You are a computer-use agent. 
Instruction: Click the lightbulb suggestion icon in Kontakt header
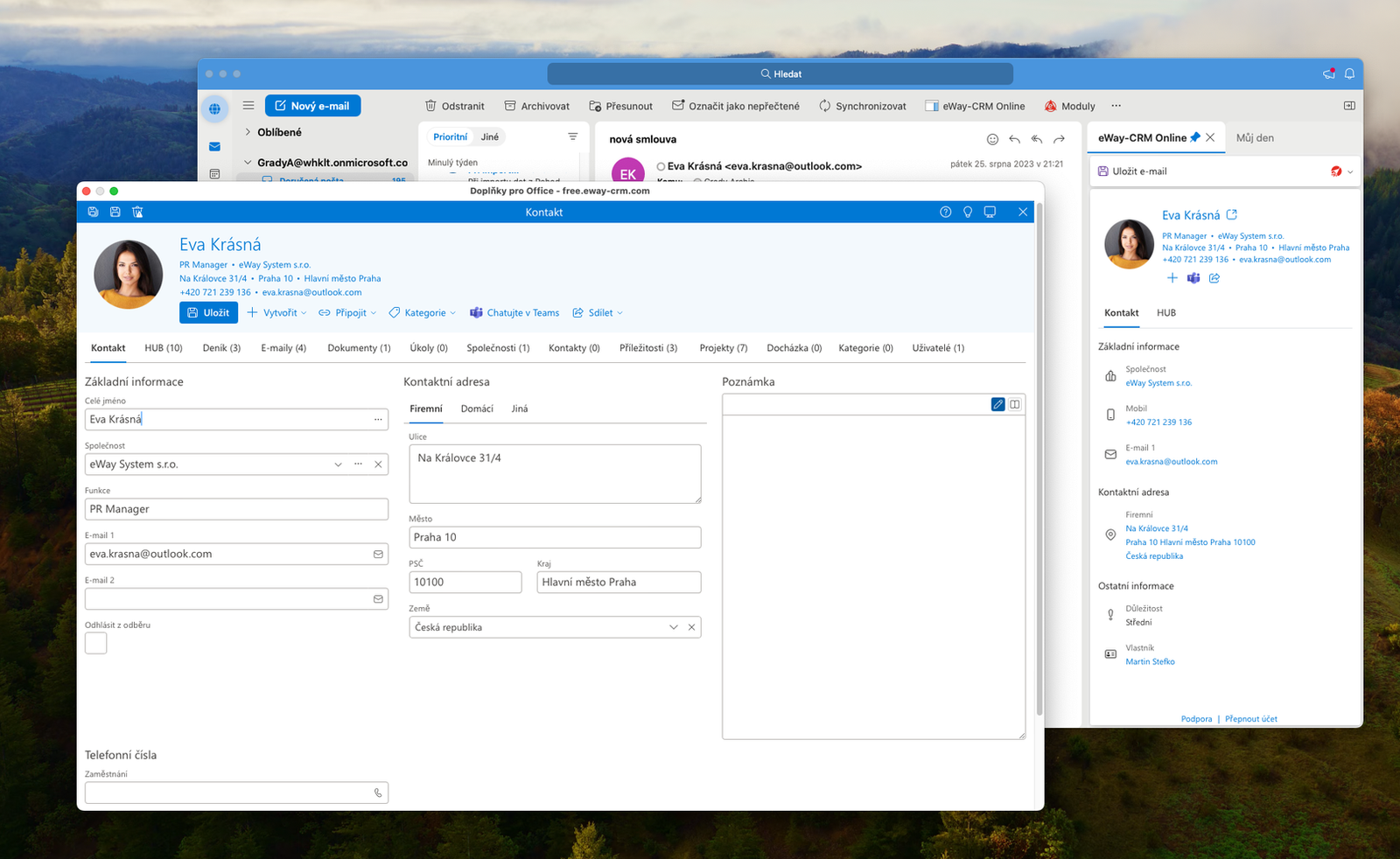[968, 212]
